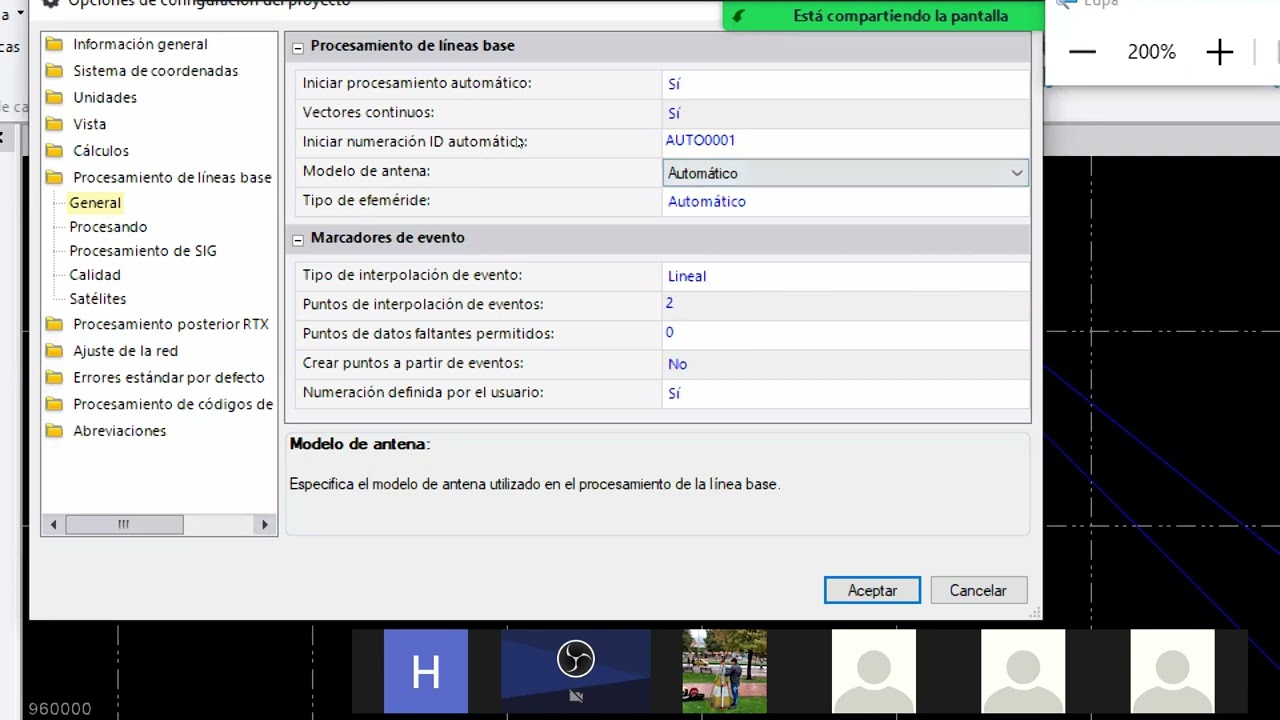Click participant H avatar tile

click(x=426, y=671)
